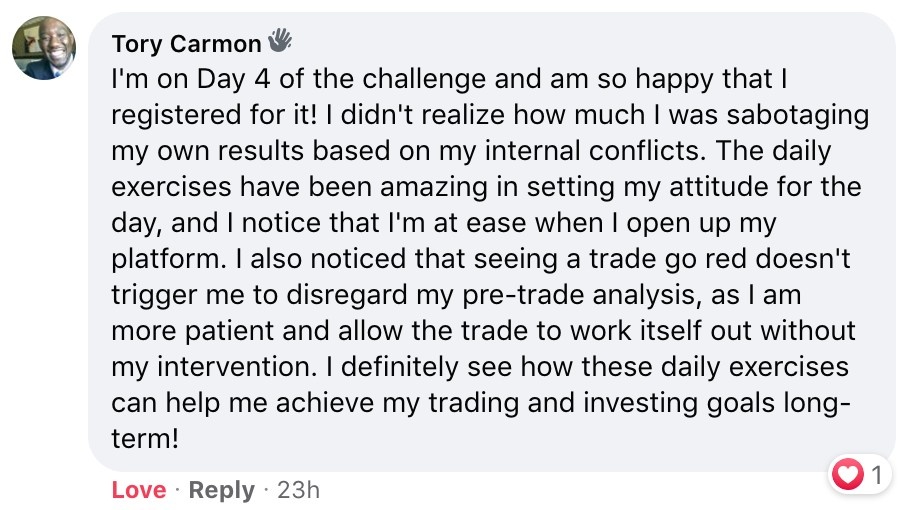Image resolution: width=907 pixels, height=510 pixels.
Task: Click the red heart reaction icon
Action: point(848,475)
